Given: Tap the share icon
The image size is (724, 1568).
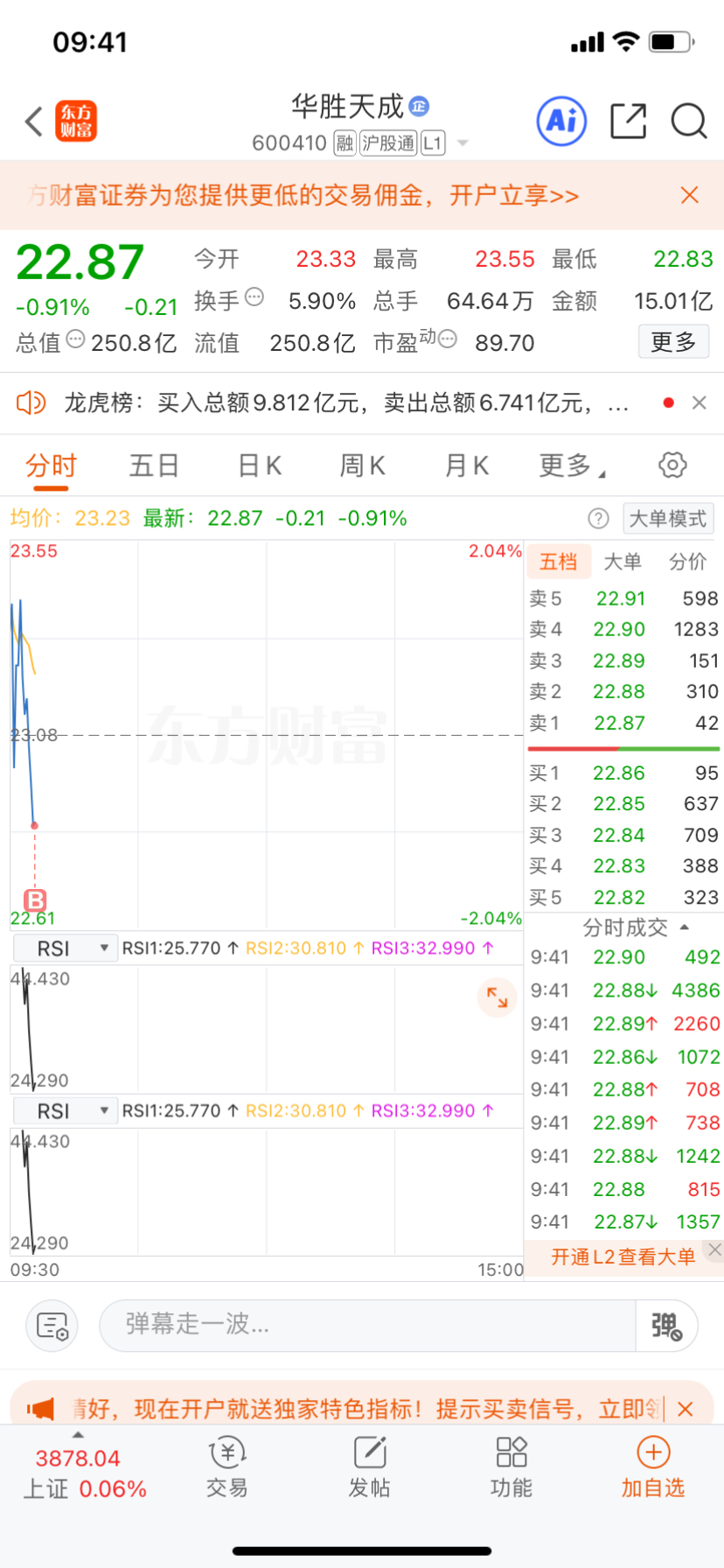Looking at the screenshot, I should tap(628, 121).
